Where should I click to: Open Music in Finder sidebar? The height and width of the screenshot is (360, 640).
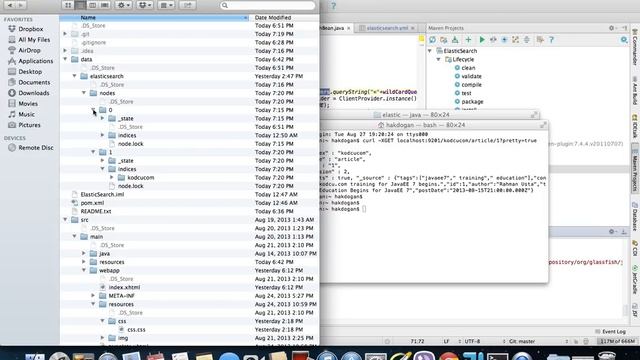click(x=22, y=114)
